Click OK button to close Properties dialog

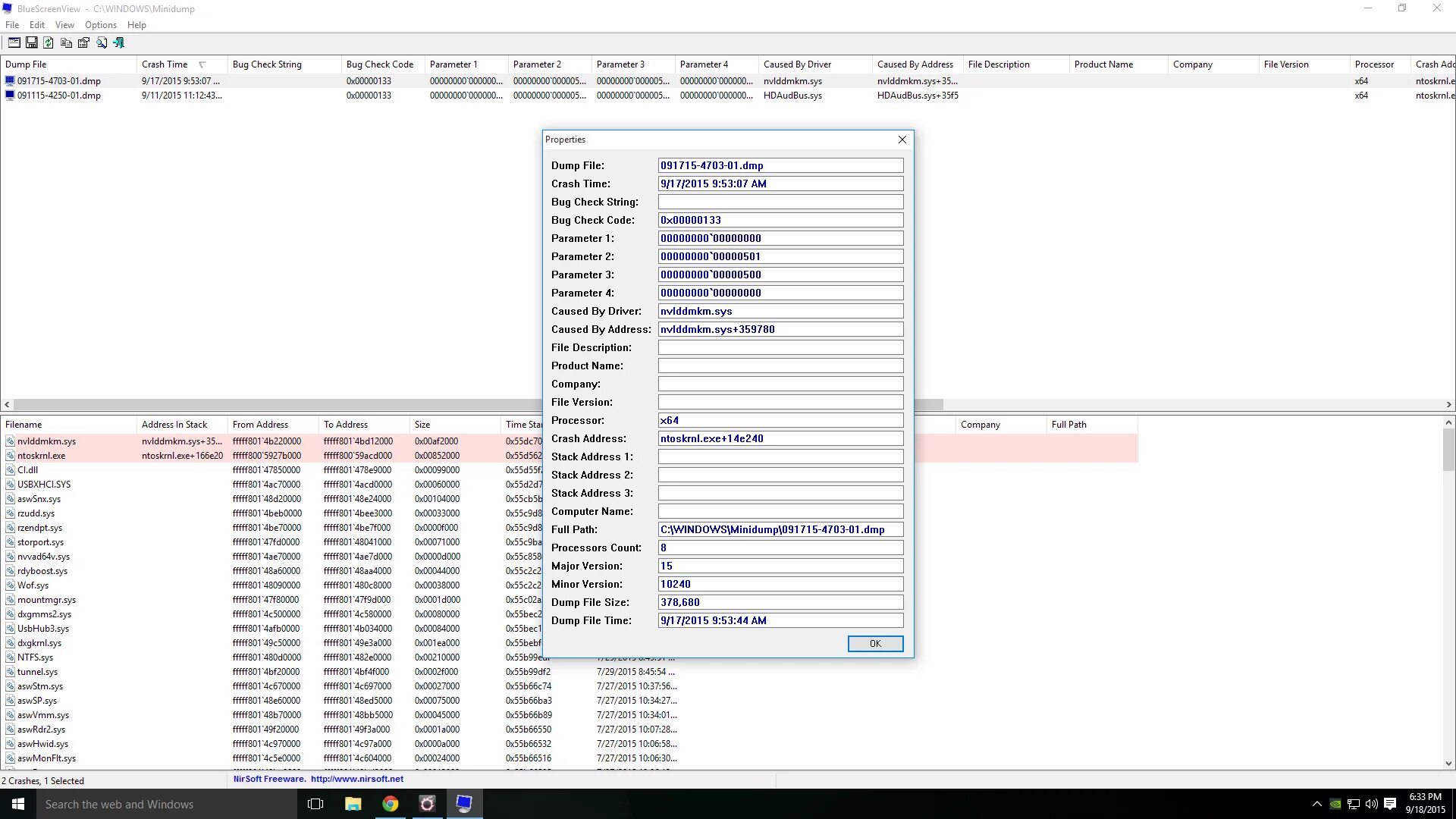pos(875,643)
